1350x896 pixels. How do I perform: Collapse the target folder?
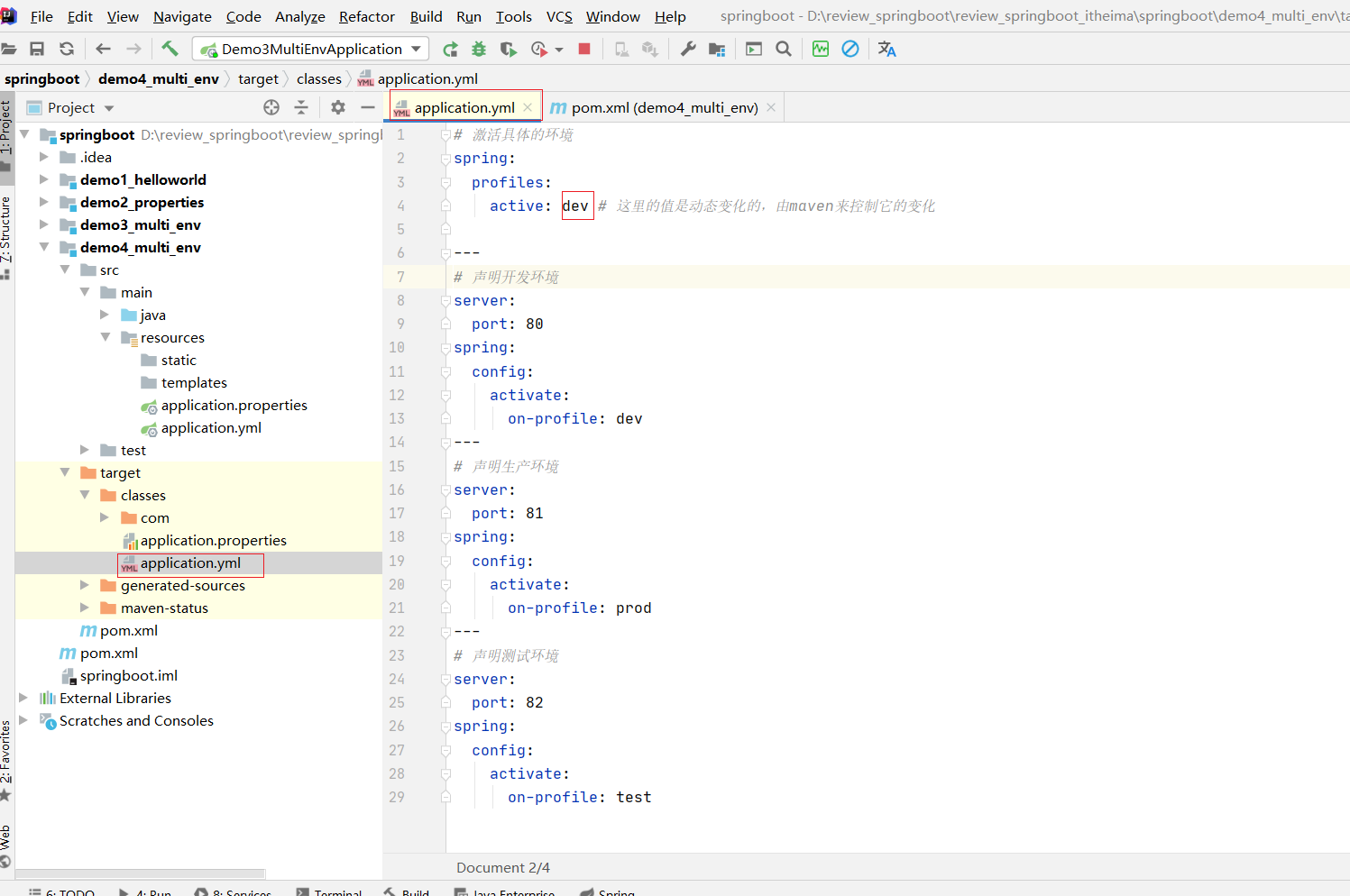[x=65, y=472]
